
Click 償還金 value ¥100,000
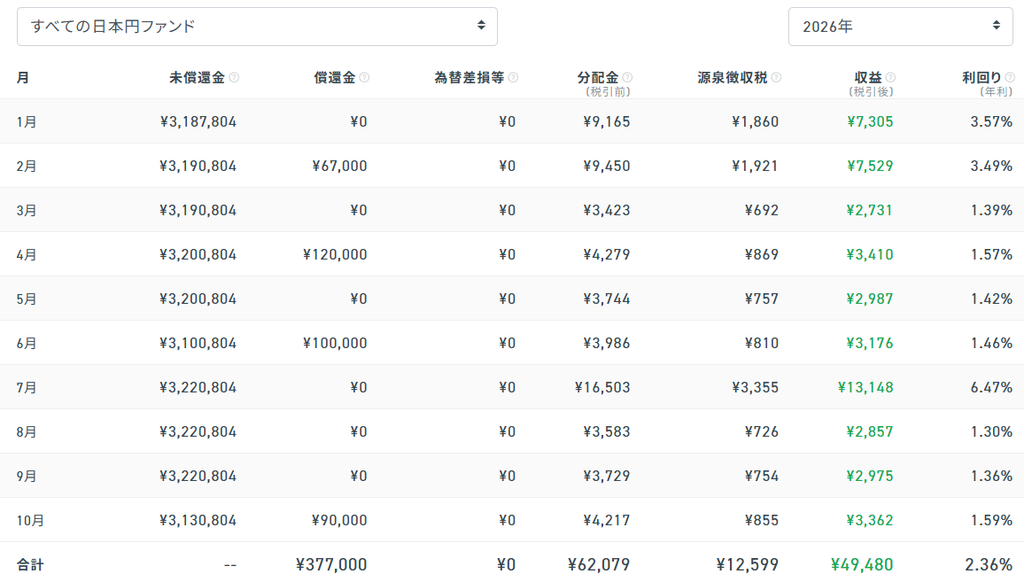pyautogui.click(x=335, y=344)
